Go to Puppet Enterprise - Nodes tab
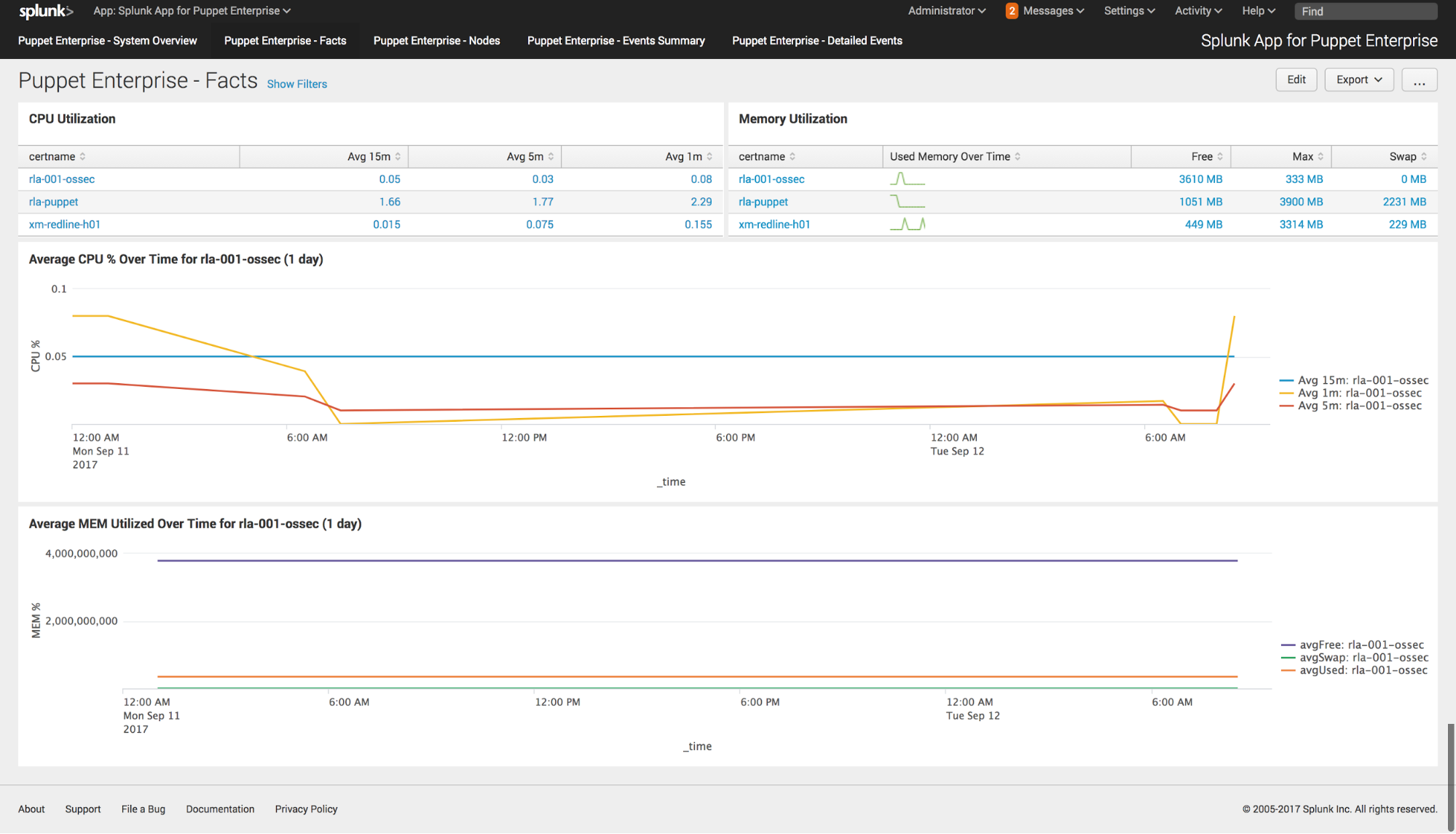Screen dimensions: 1456x834 [436, 41]
